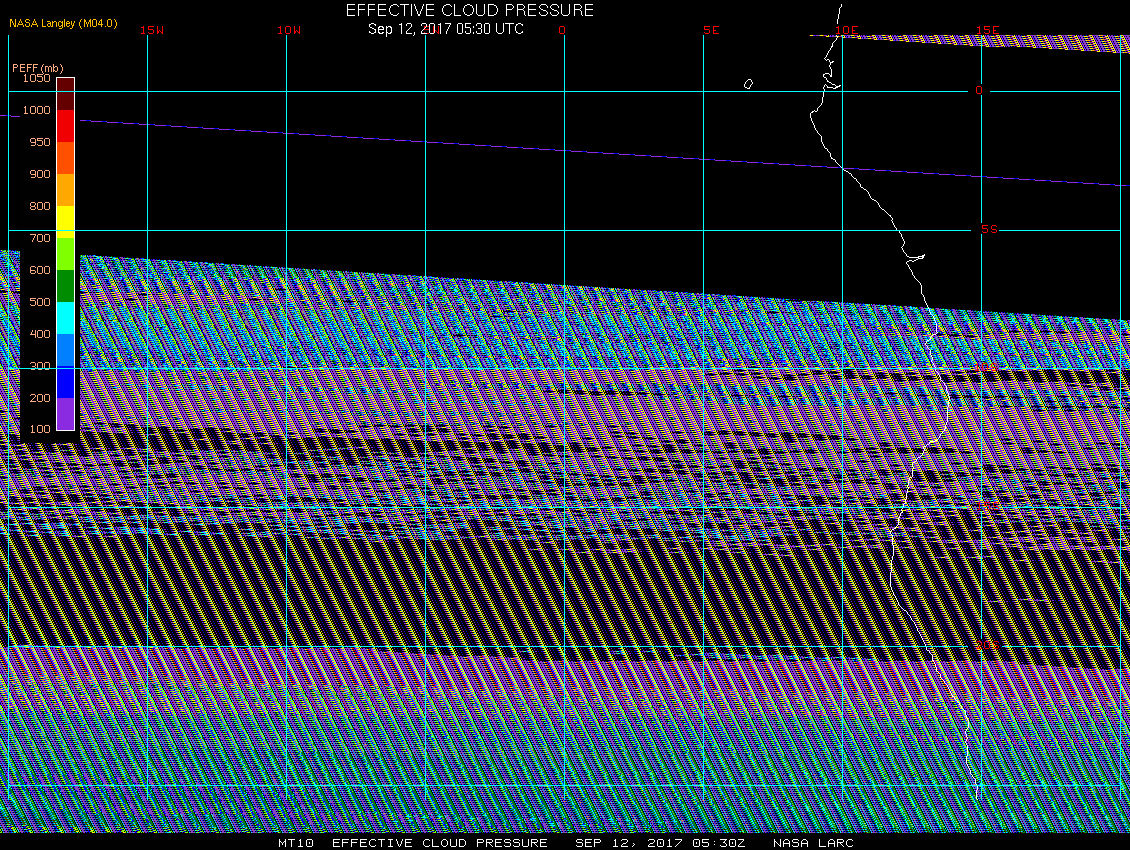Click the 600 value on legend

click(x=40, y=270)
